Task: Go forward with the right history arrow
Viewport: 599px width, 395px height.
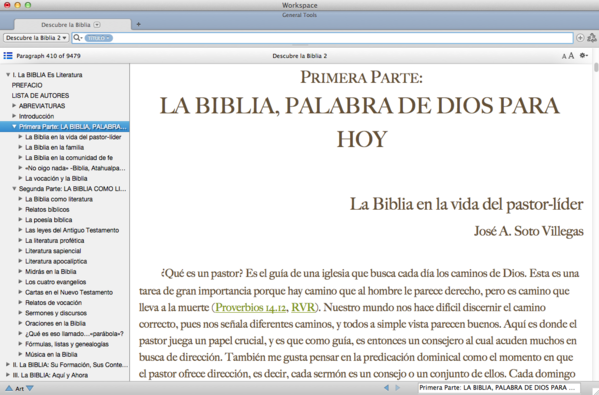Action: pyautogui.click(x=398, y=387)
